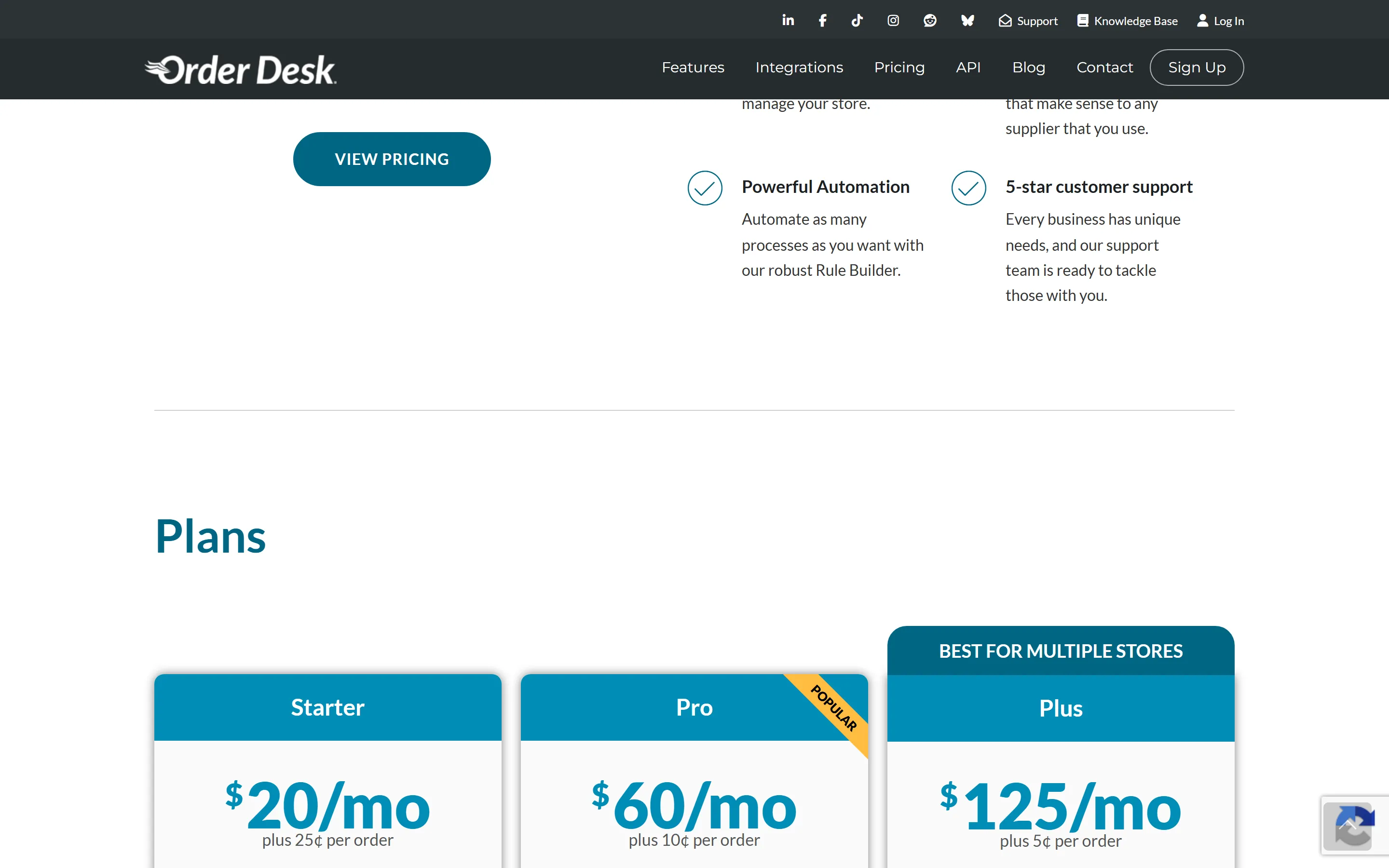Select the Pro plan header

(x=694, y=707)
